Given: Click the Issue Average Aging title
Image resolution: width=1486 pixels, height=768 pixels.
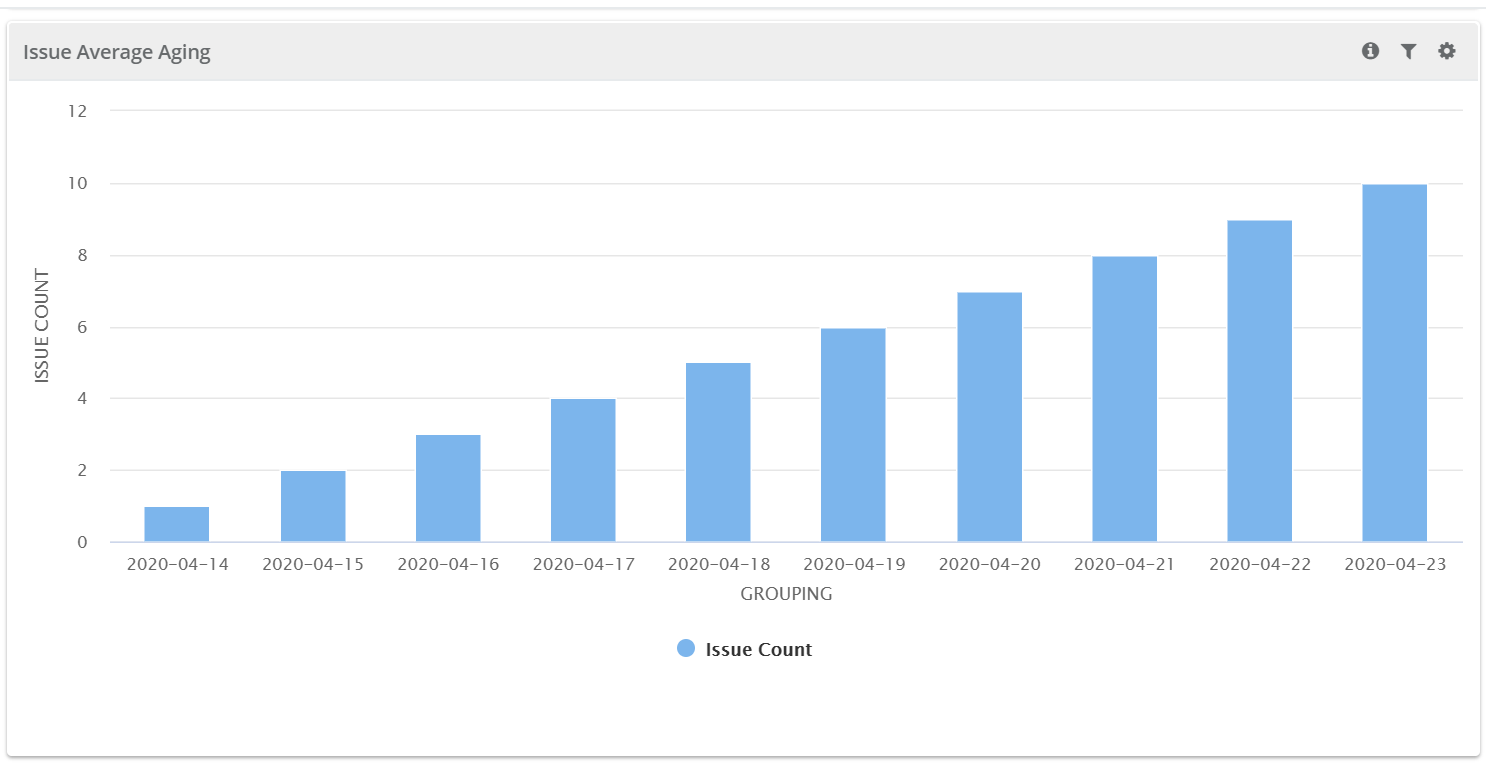Looking at the screenshot, I should pyautogui.click(x=117, y=52).
